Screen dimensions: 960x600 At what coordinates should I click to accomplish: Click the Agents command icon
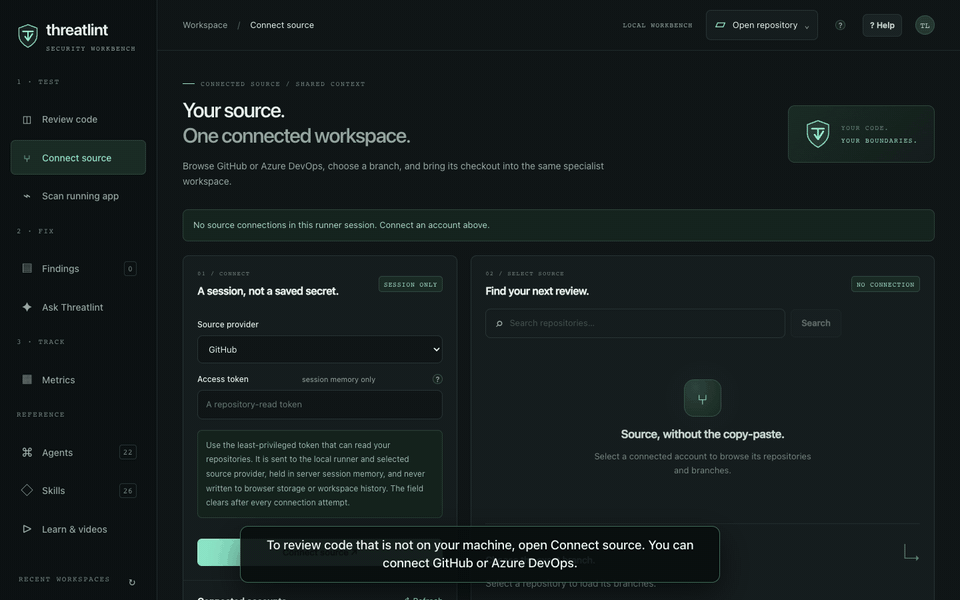click(x=27, y=452)
